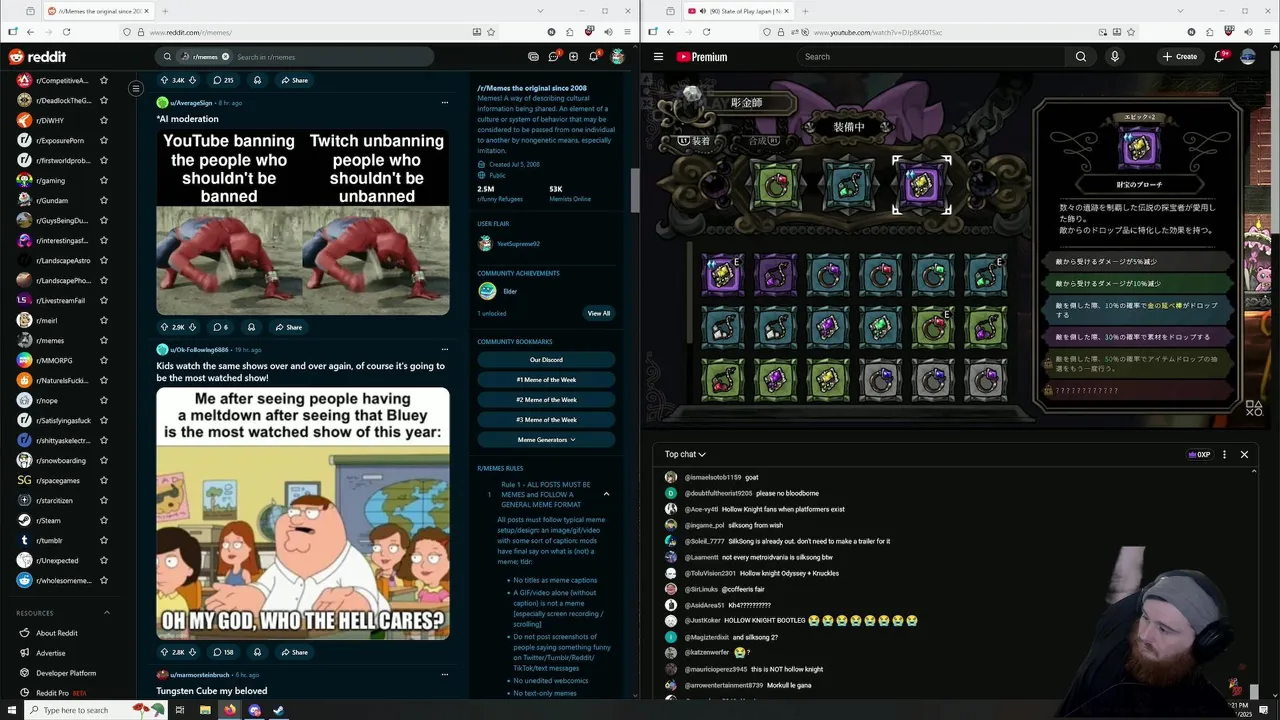The height and width of the screenshot is (720, 1280).
Task: Toggle favorite star for r/MMORPG
Action: tap(103, 360)
